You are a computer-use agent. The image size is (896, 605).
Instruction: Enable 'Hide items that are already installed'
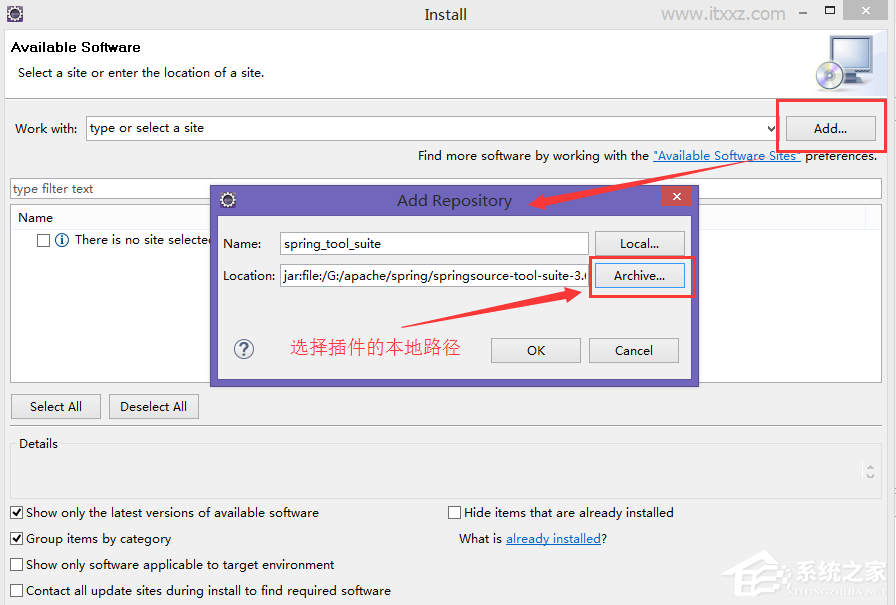[454, 512]
